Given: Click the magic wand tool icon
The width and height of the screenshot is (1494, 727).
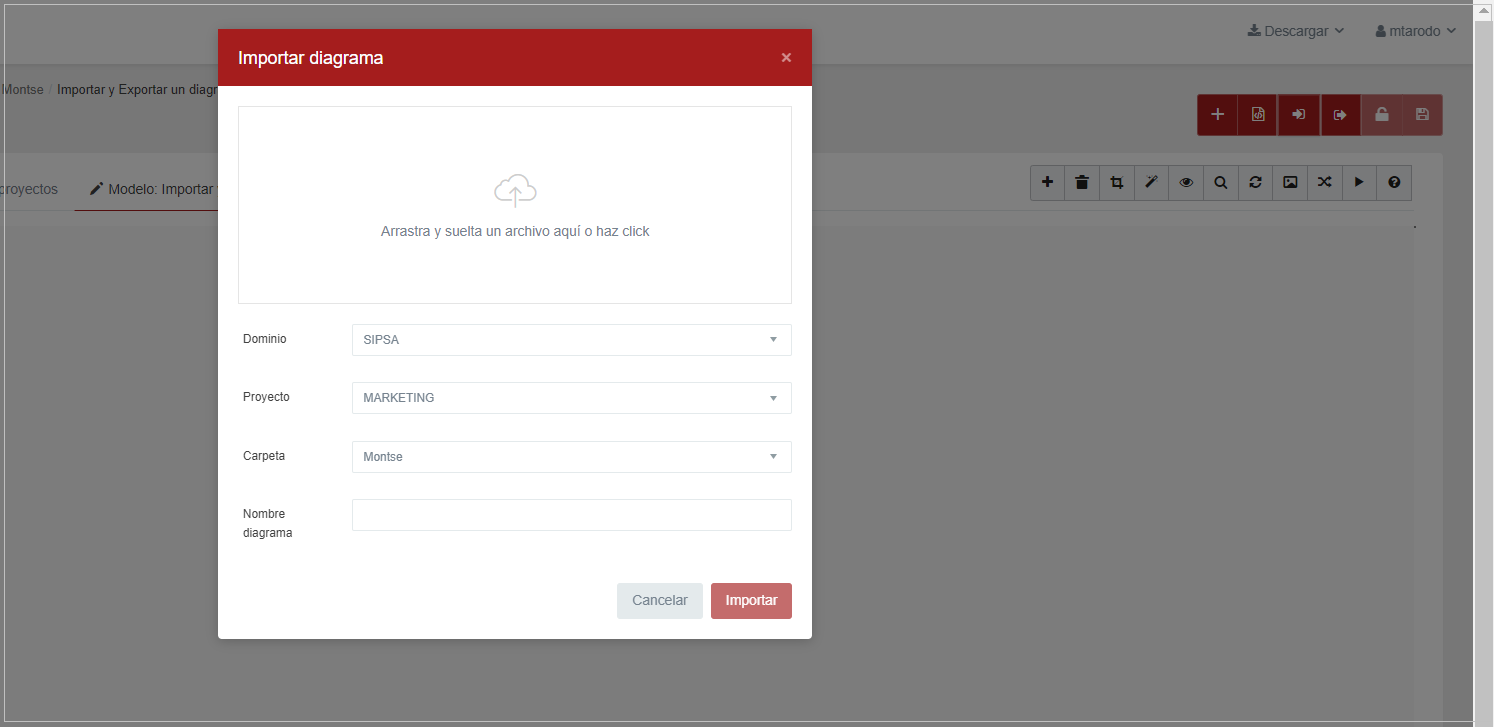Looking at the screenshot, I should pyautogui.click(x=1151, y=182).
